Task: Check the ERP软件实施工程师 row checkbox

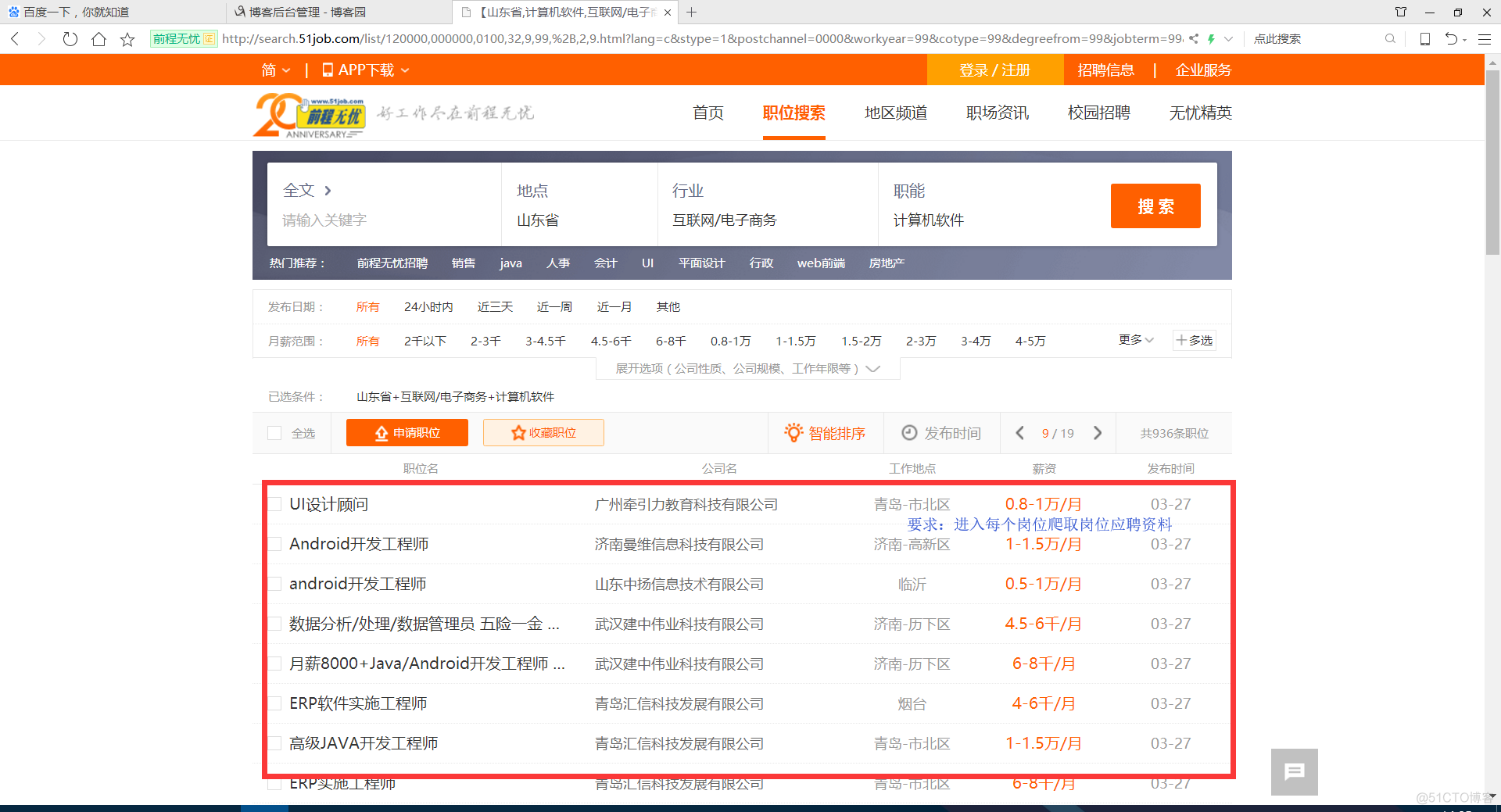Action: (x=274, y=703)
